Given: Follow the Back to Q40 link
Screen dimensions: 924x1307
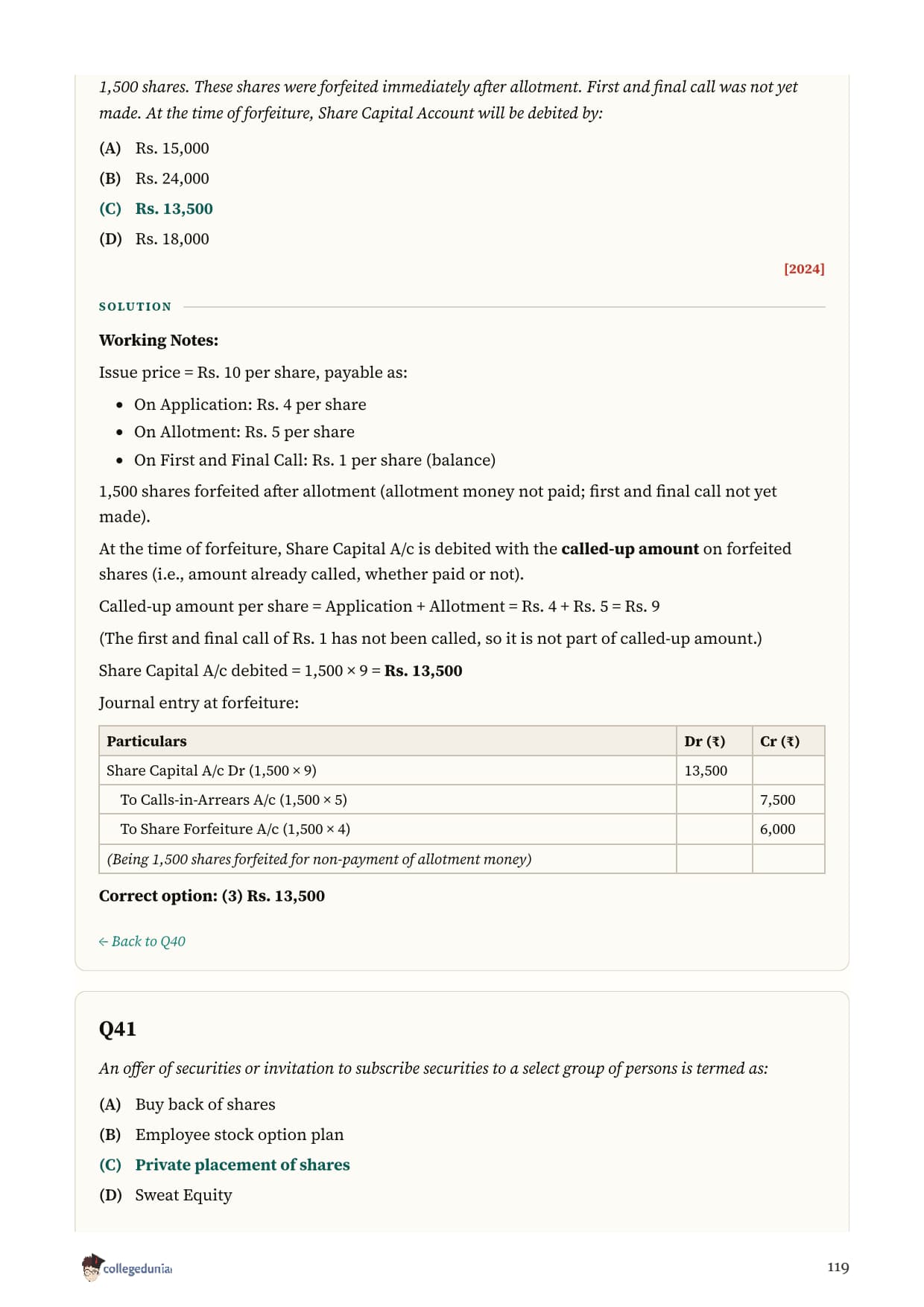Looking at the screenshot, I should tap(142, 941).
